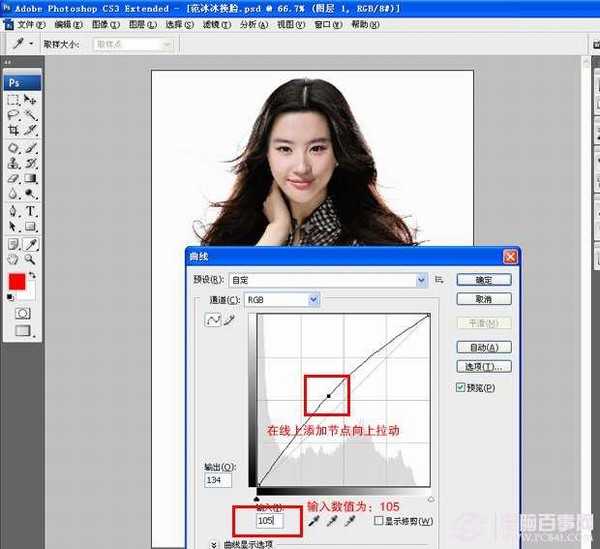600x549 pixels.
Task: Enable the 显示修剪(W) show clipping checkbox
Action: point(377,521)
